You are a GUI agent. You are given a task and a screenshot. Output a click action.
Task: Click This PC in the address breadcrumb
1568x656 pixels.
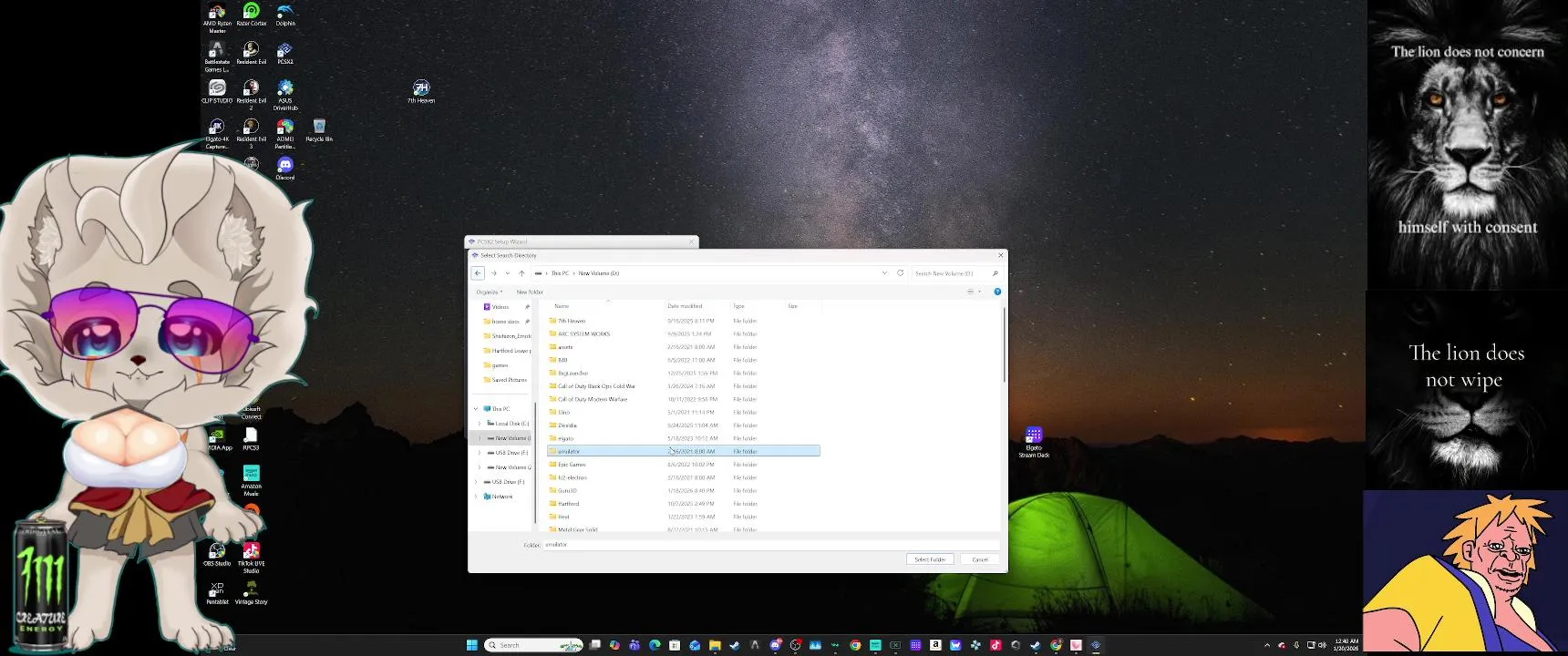(x=560, y=273)
